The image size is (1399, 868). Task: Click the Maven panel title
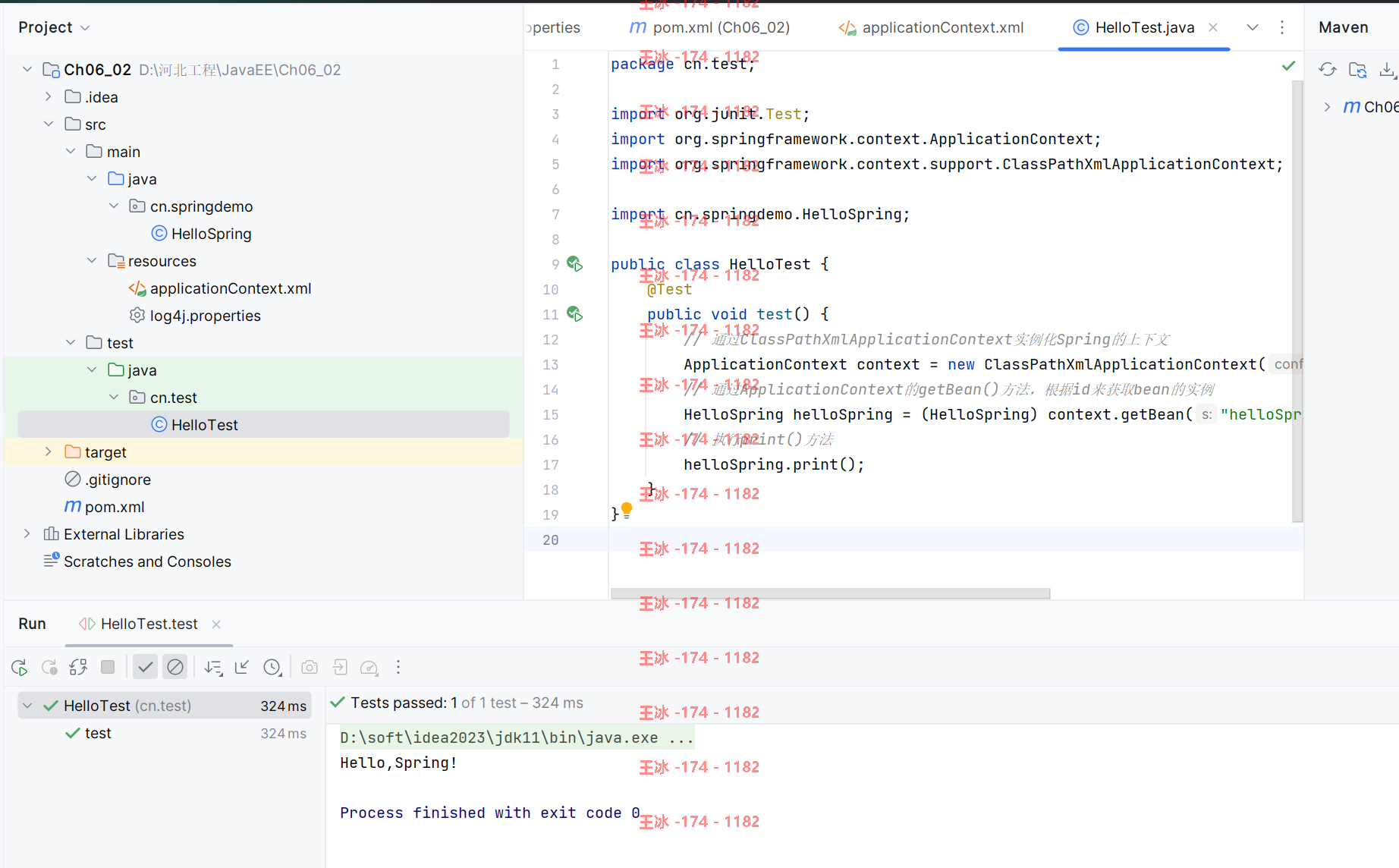coord(1344,27)
